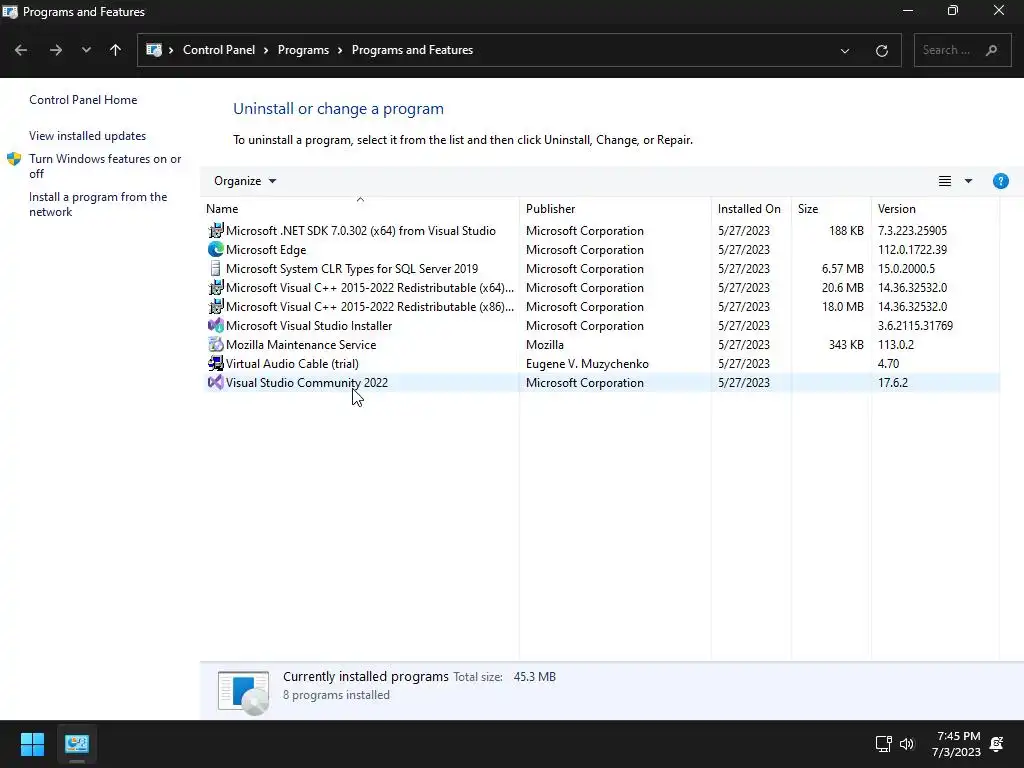Sort by Publisher column header
Viewport: 1024px width, 768px height.
point(615,209)
